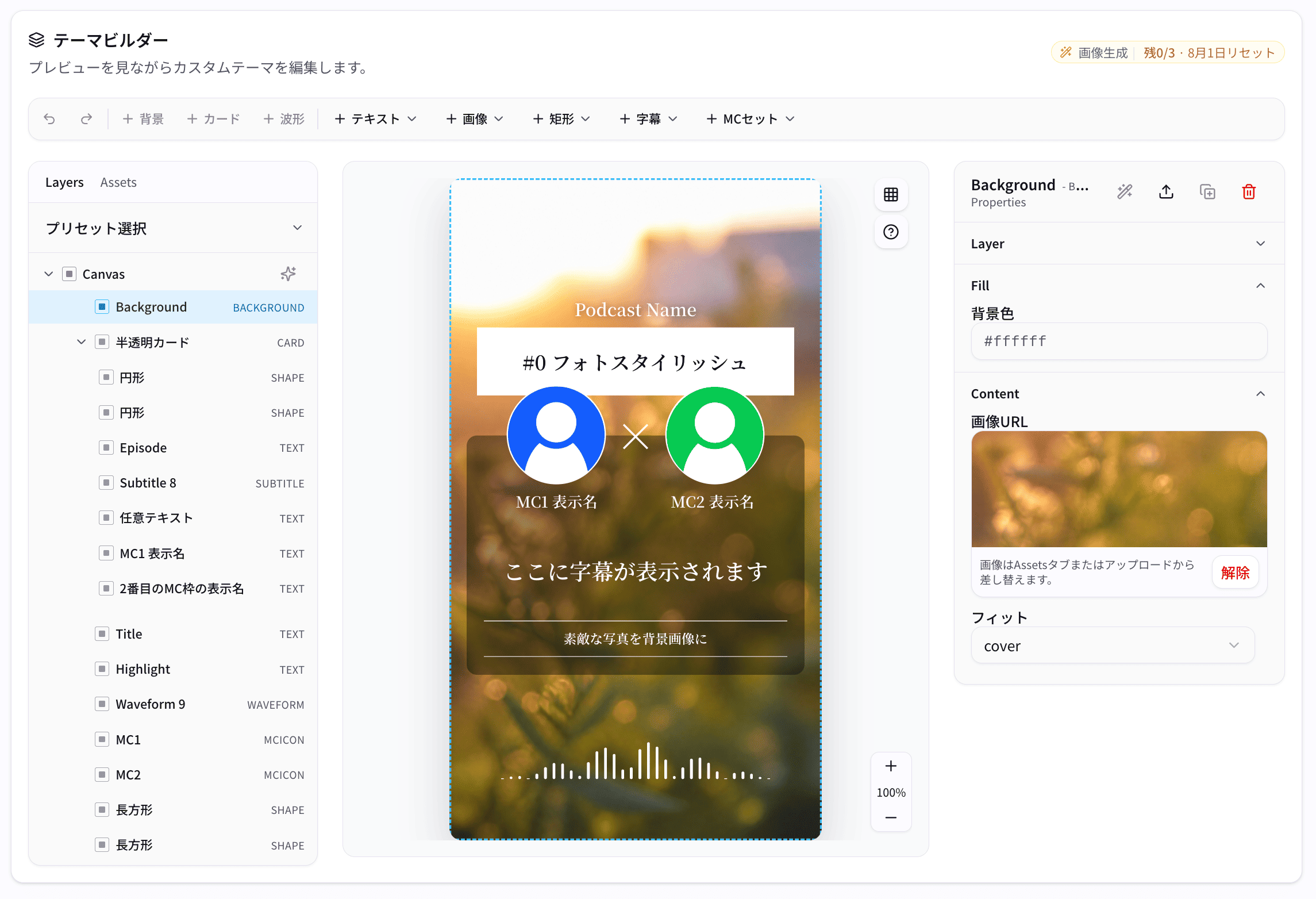Viewport: 1316px width, 899px height.
Task: Select the Layers tab
Action: point(64,182)
